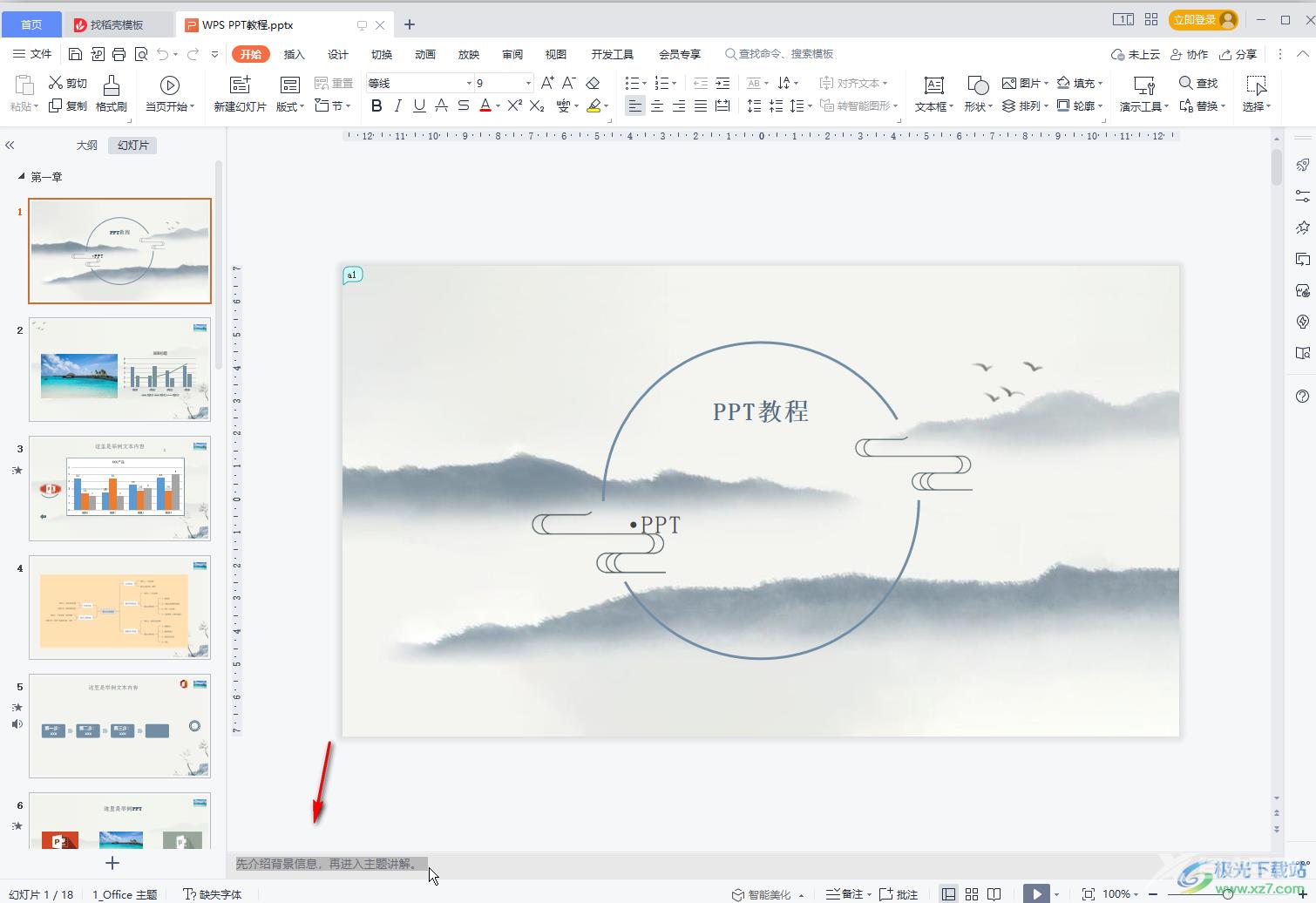
Task: Open the help question mark in right sidebar
Action: [x=1303, y=397]
